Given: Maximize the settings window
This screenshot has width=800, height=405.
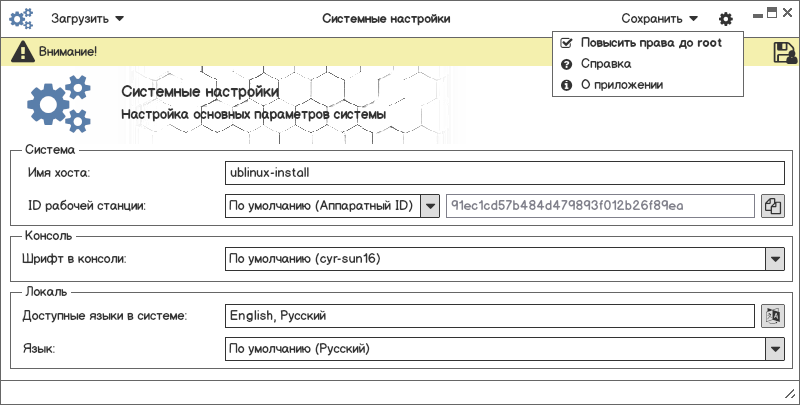Looking at the screenshot, I should 772,13.
